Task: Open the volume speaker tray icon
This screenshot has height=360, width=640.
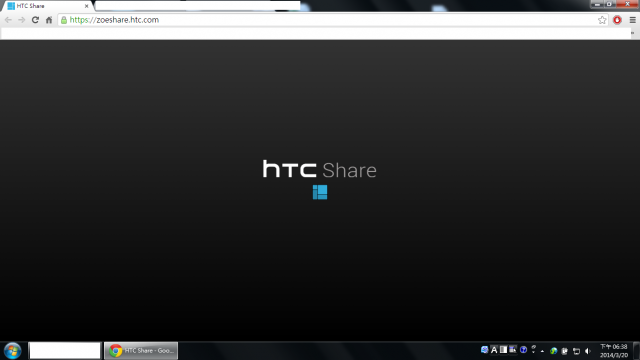Action: pyautogui.click(x=588, y=351)
